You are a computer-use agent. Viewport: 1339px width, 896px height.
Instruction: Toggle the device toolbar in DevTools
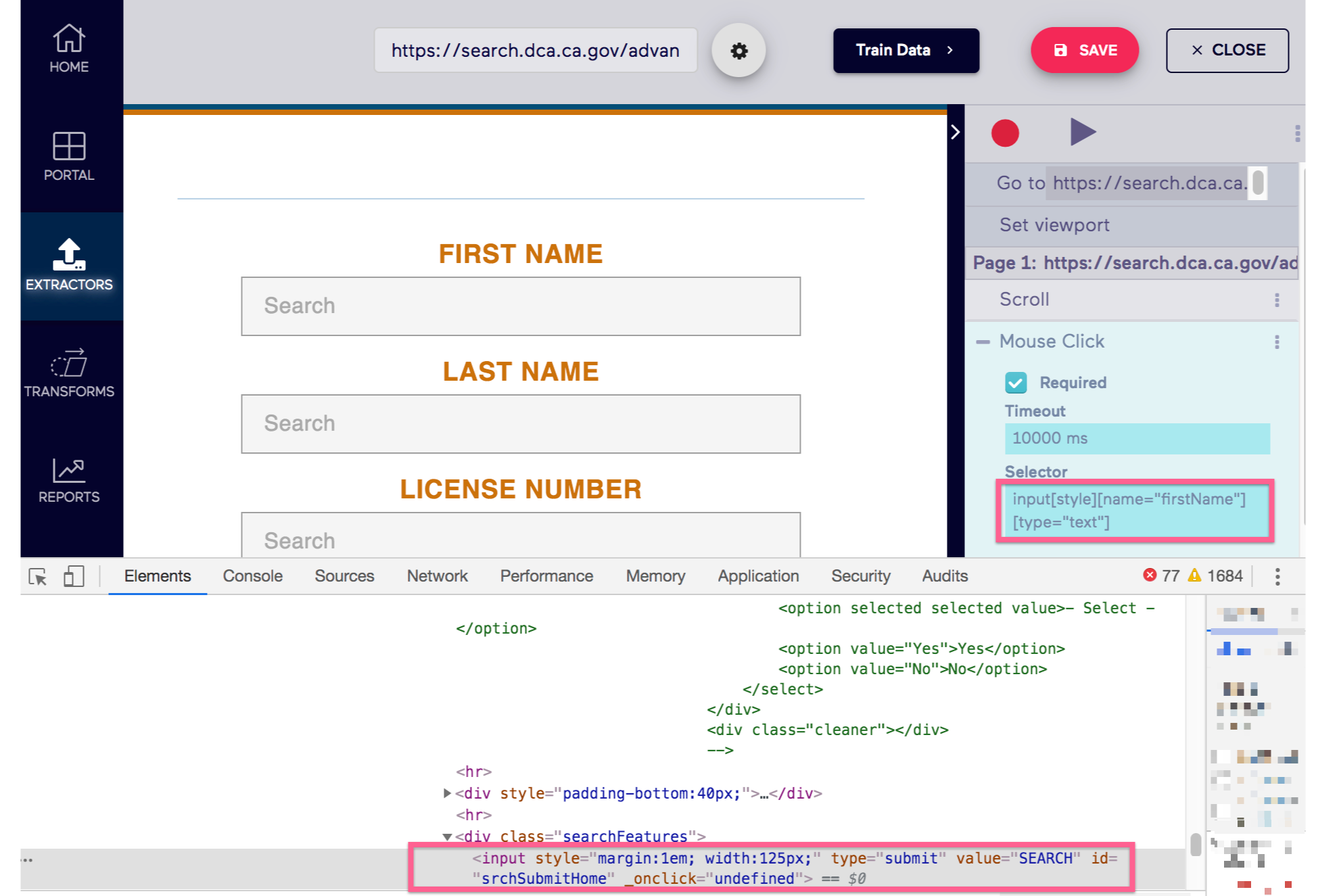(x=74, y=575)
